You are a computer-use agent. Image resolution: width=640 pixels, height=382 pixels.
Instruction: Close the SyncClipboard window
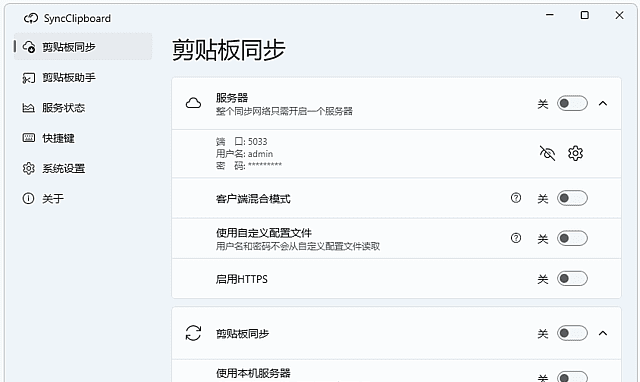(619, 15)
